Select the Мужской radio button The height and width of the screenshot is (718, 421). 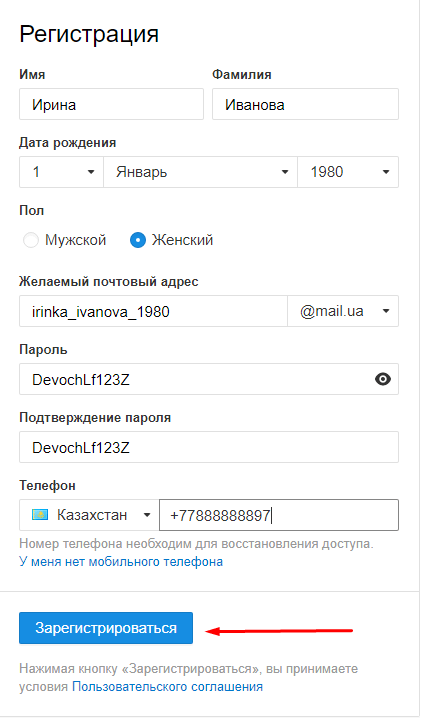click(x=31, y=240)
